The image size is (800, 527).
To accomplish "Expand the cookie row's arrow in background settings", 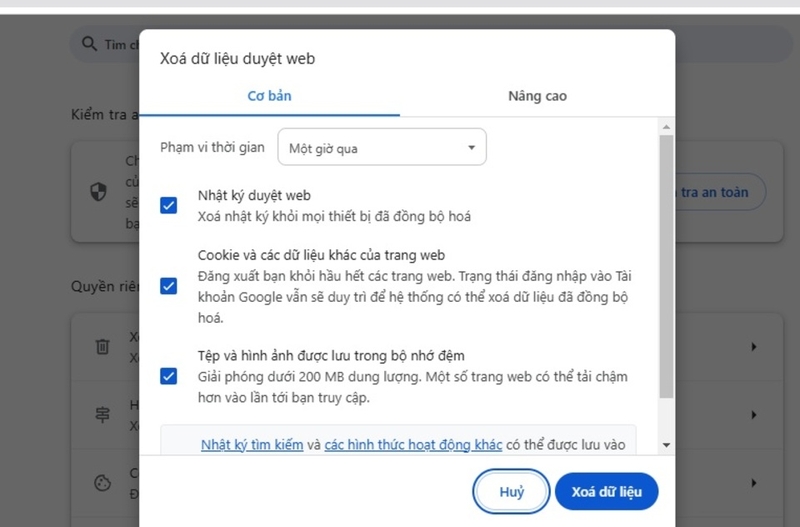I will (754, 483).
